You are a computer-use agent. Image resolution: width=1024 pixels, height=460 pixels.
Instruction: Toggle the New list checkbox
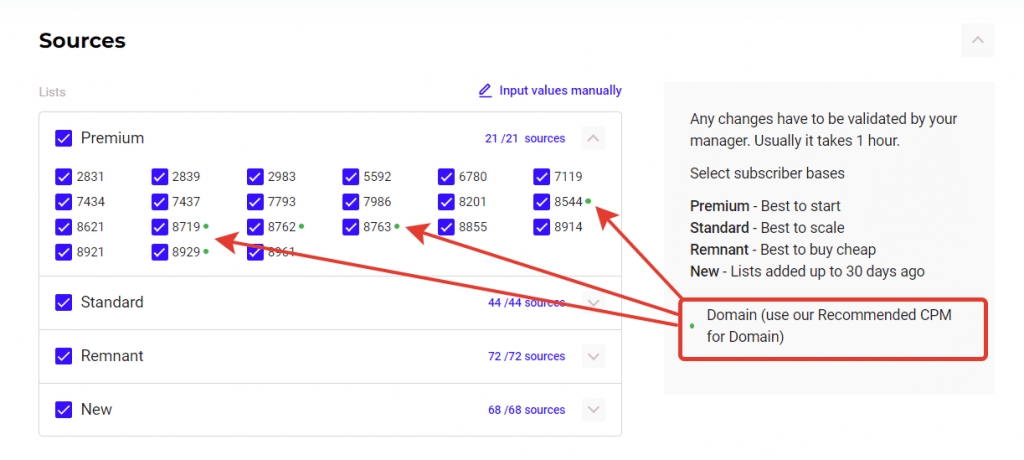64,410
